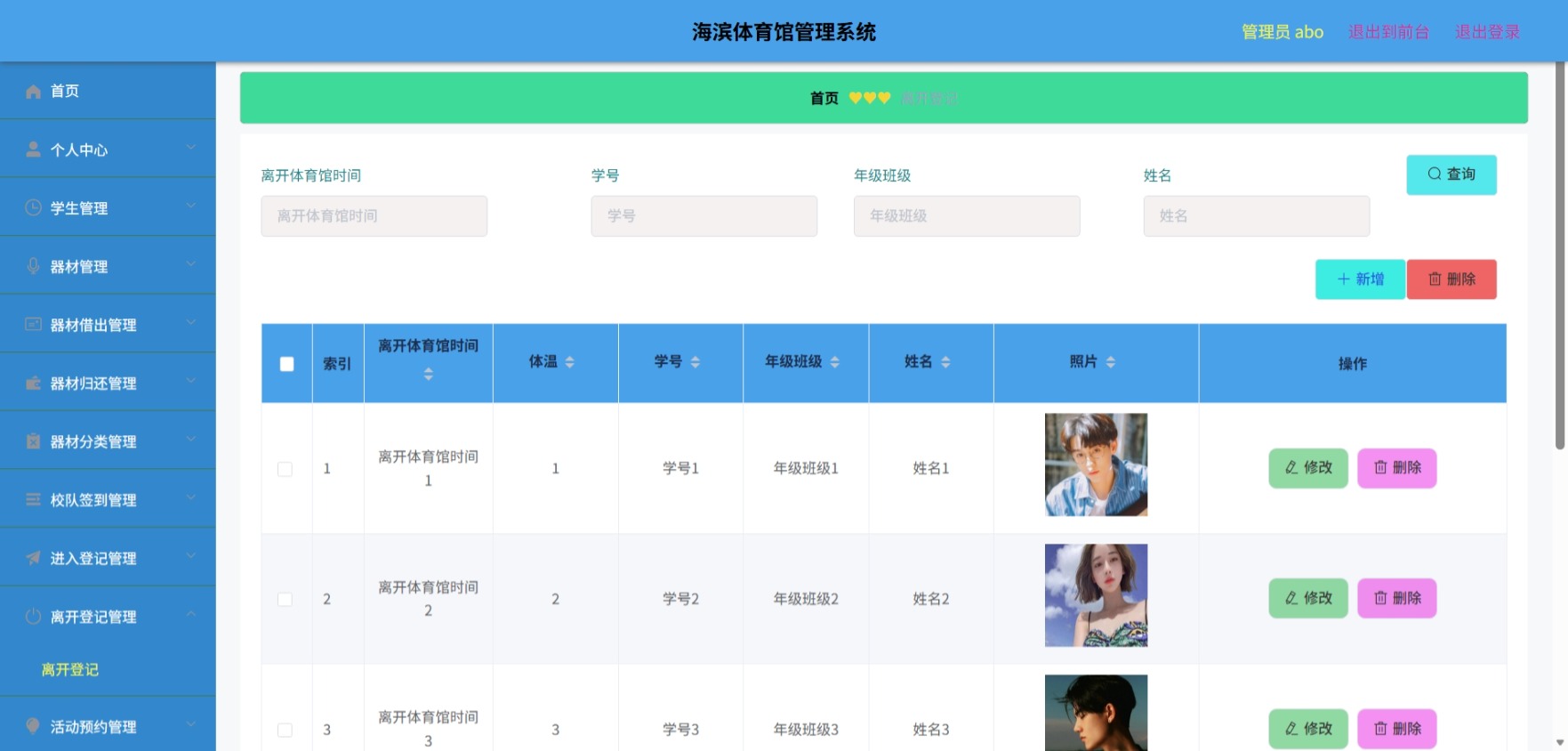1568x751 pixels.
Task: Check the checkbox for row 2
Action: (285, 600)
